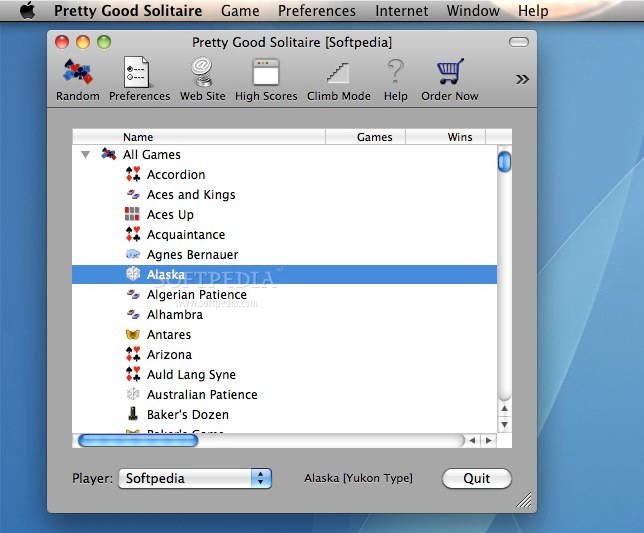
Task: Sort list by the Wins column header
Action: (x=446, y=137)
